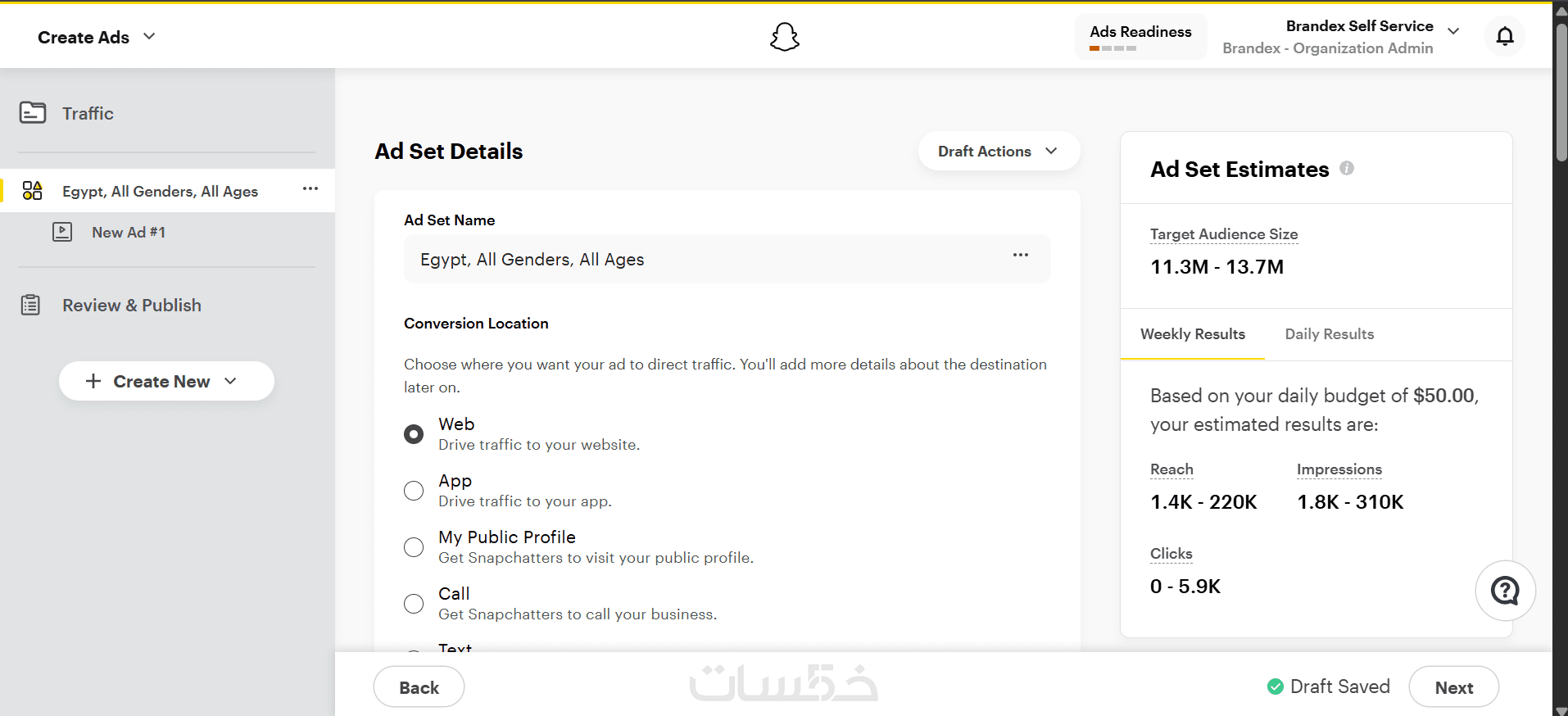Screen dimensions: 1568x716
Task: Click three-dot options in Ad Set Name field
Action: coord(1020,255)
